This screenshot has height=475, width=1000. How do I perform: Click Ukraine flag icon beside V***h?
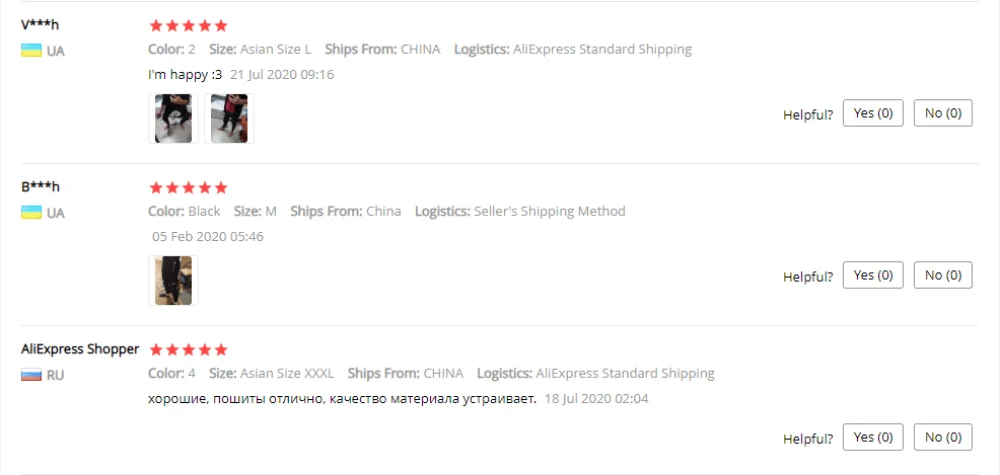31,50
